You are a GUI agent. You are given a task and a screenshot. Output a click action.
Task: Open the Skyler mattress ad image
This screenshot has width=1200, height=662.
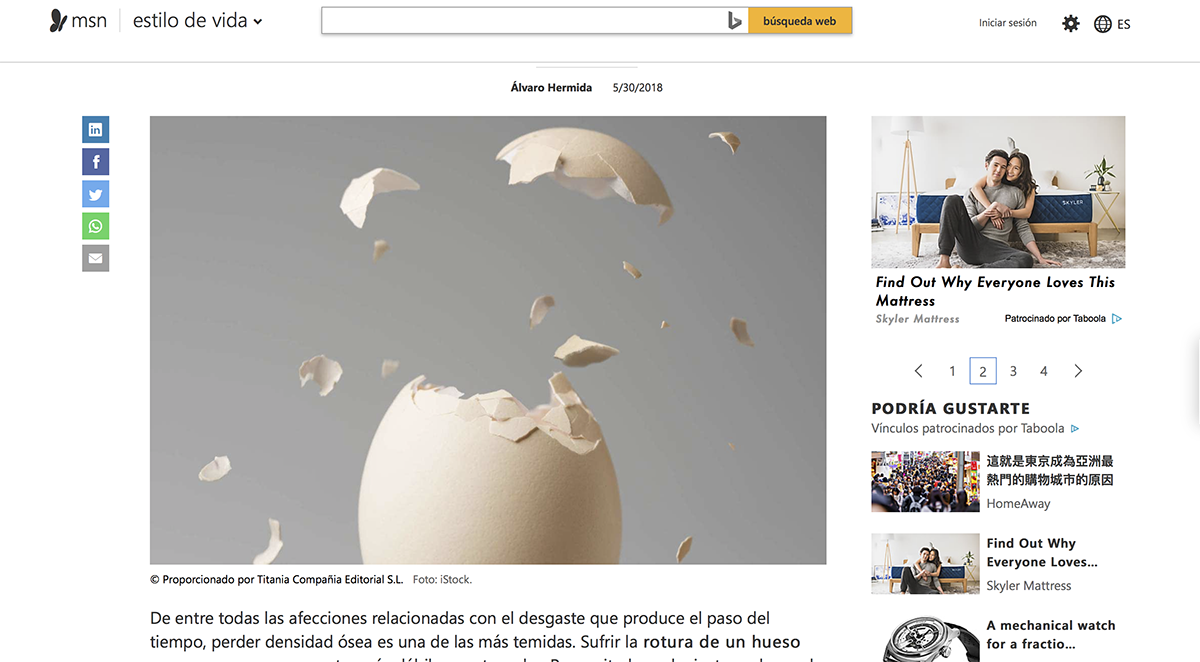point(998,192)
